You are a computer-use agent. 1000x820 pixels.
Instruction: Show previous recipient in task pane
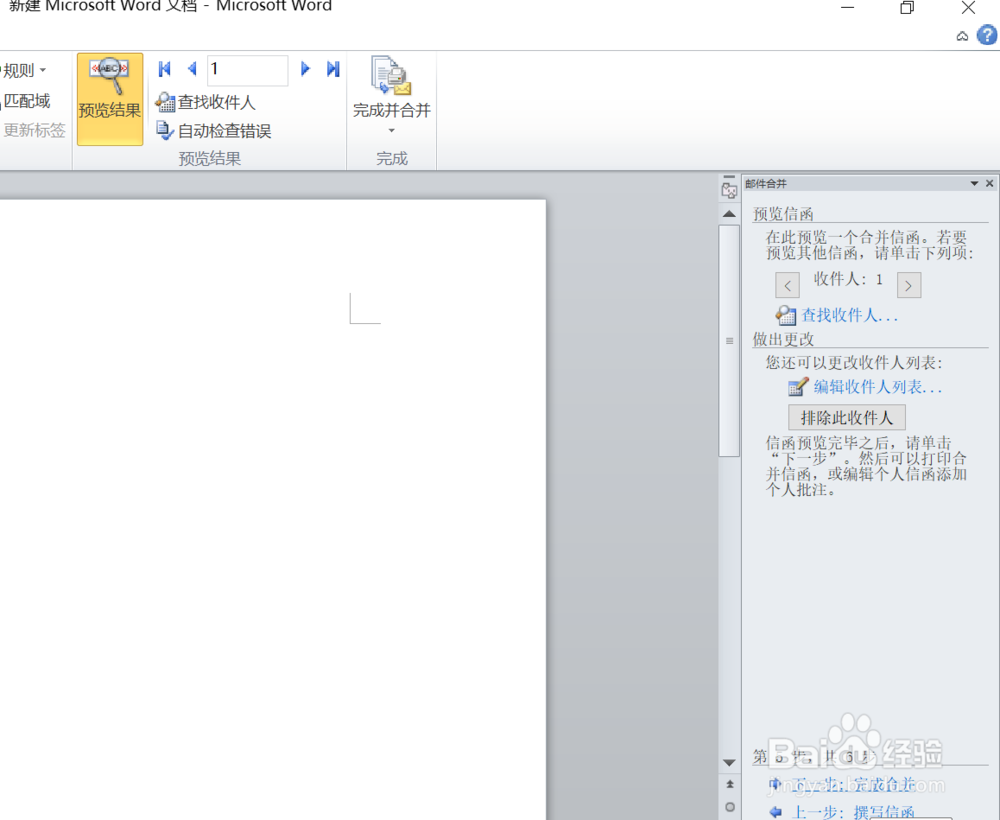point(788,286)
